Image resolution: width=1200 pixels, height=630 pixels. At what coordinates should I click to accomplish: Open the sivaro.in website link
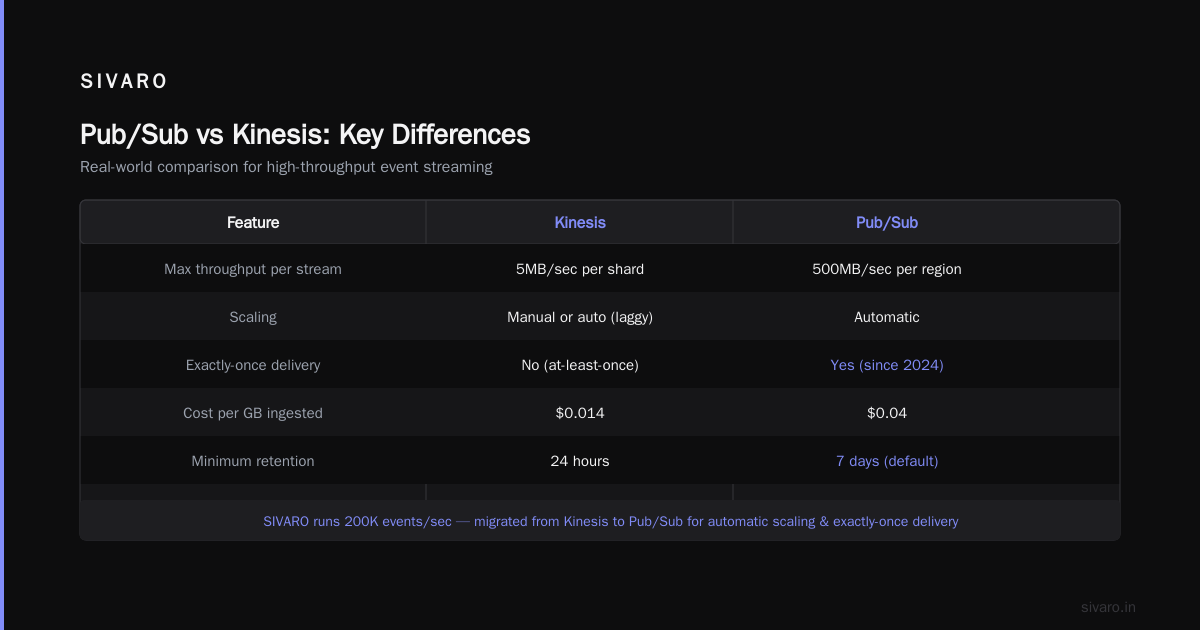1108,607
